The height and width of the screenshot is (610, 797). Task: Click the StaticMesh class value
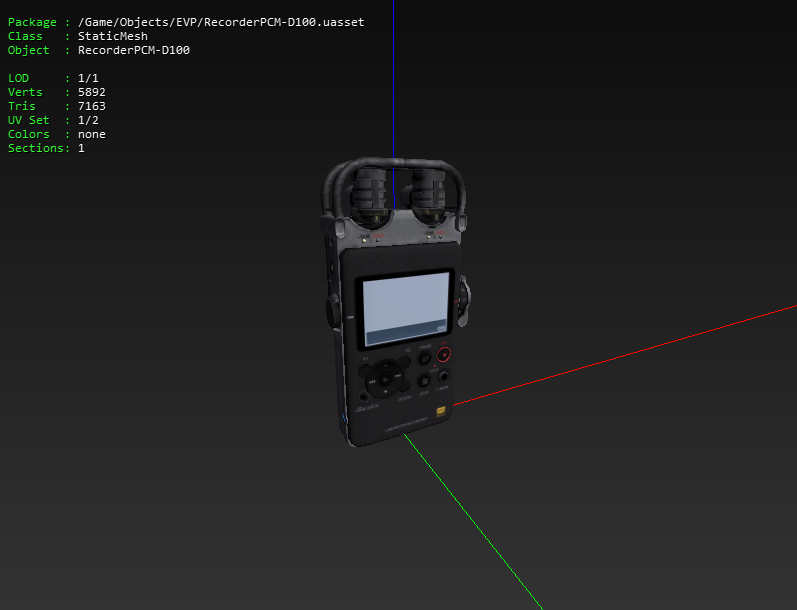tap(113, 36)
